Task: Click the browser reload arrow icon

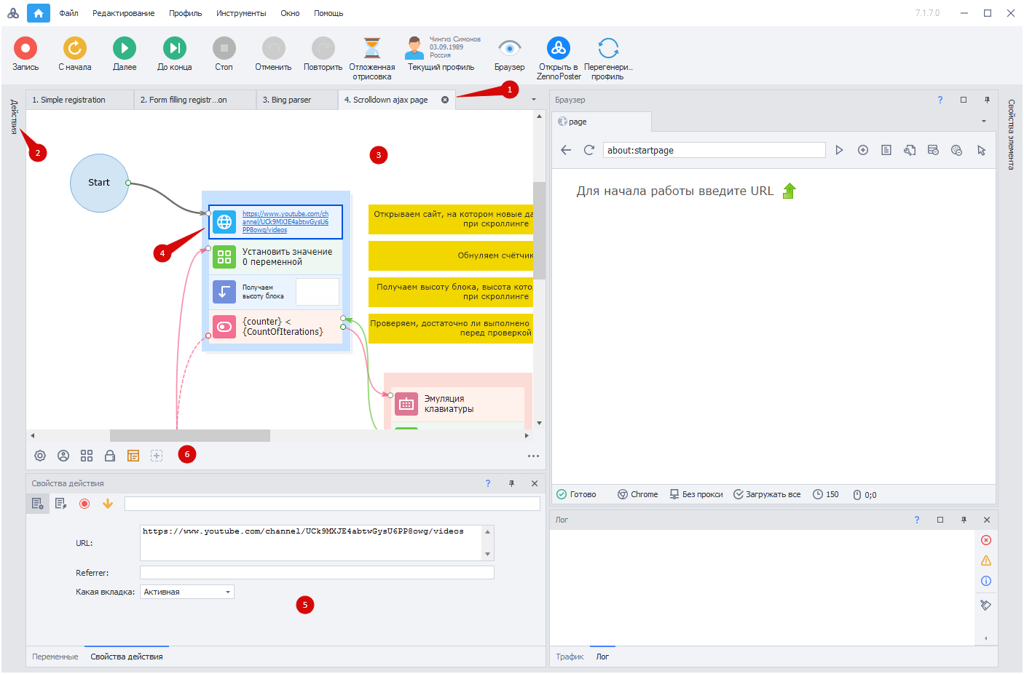Action: pyautogui.click(x=589, y=150)
